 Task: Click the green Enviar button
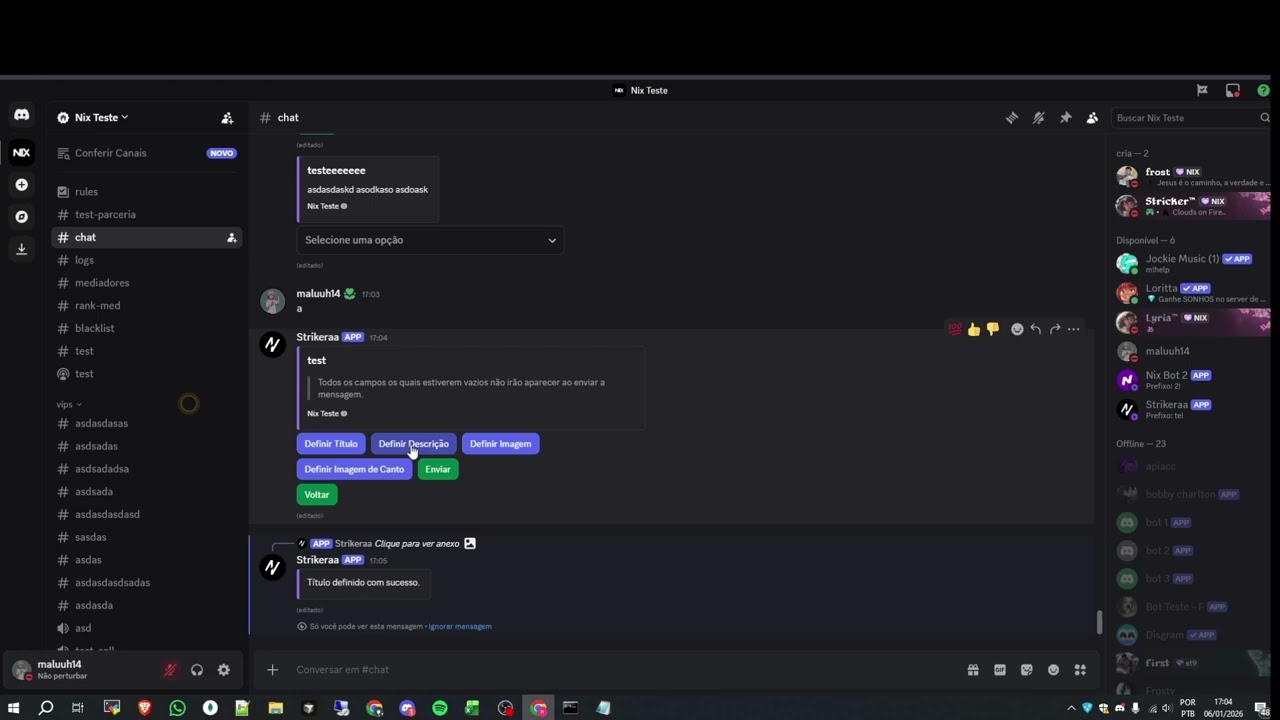tap(438, 469)
